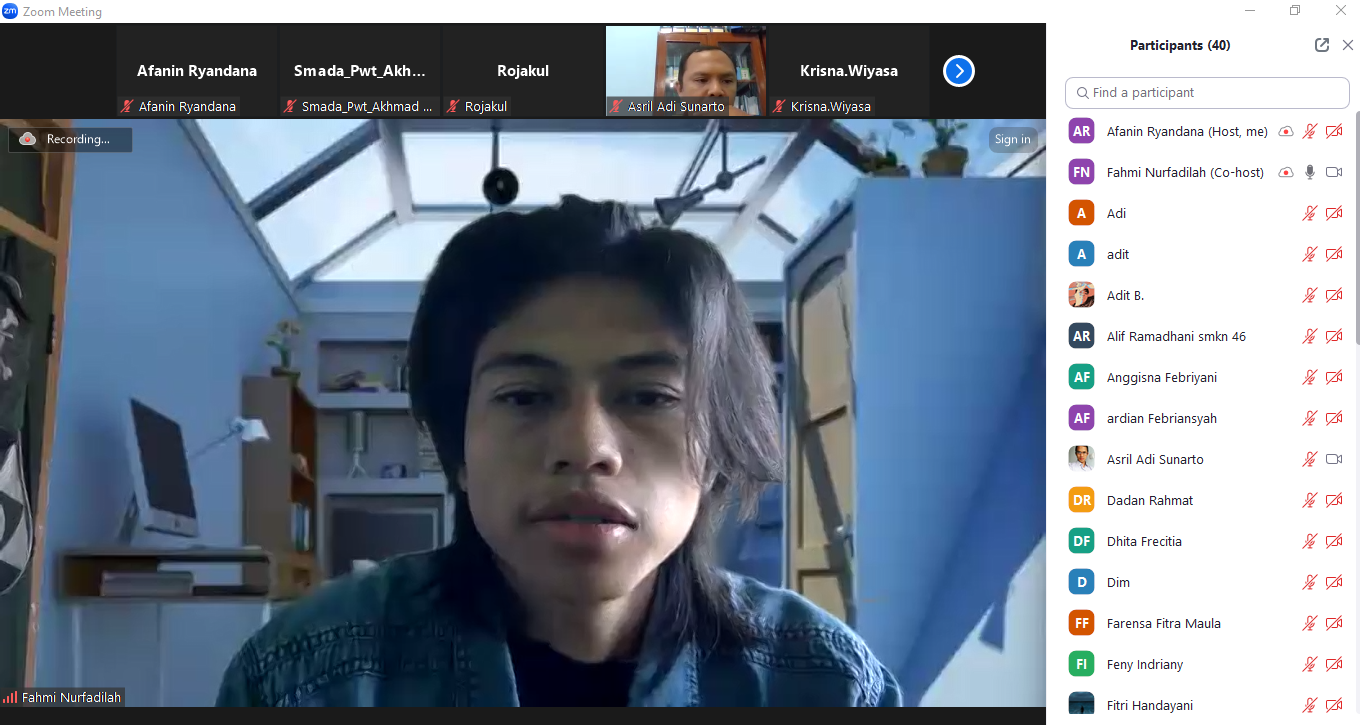Click the Zoom Meeting title bar icon
This screenshot has width=1360, height=725.
pos(10,11)
